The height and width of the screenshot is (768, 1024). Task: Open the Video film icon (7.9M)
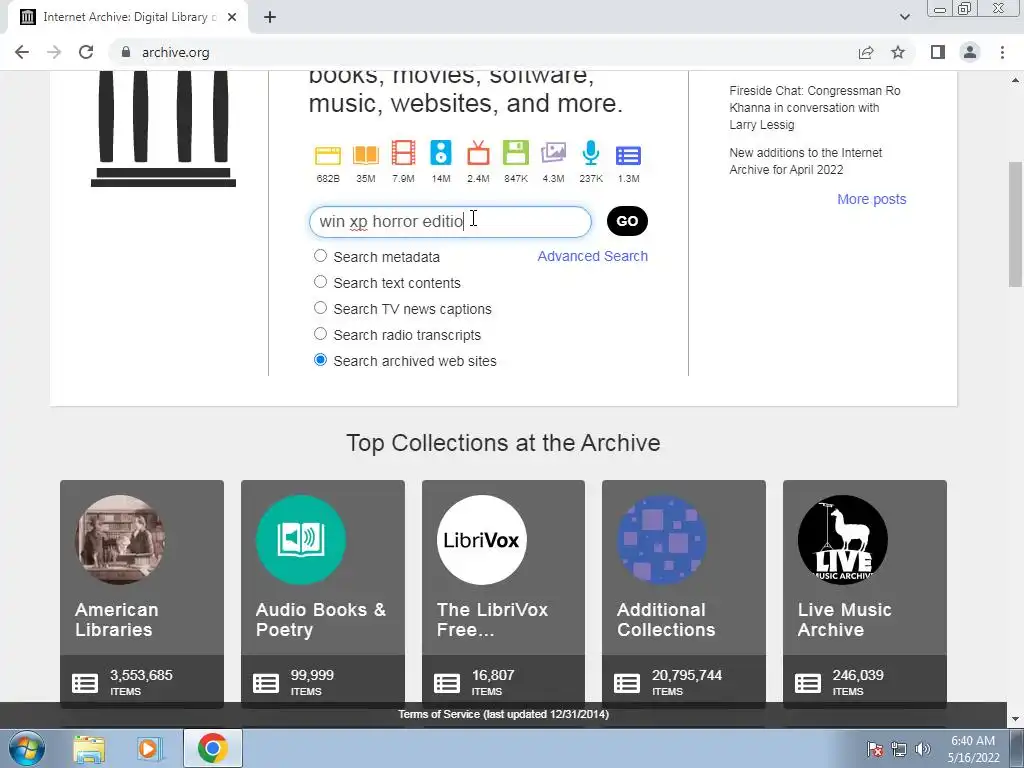click(403, 153)
